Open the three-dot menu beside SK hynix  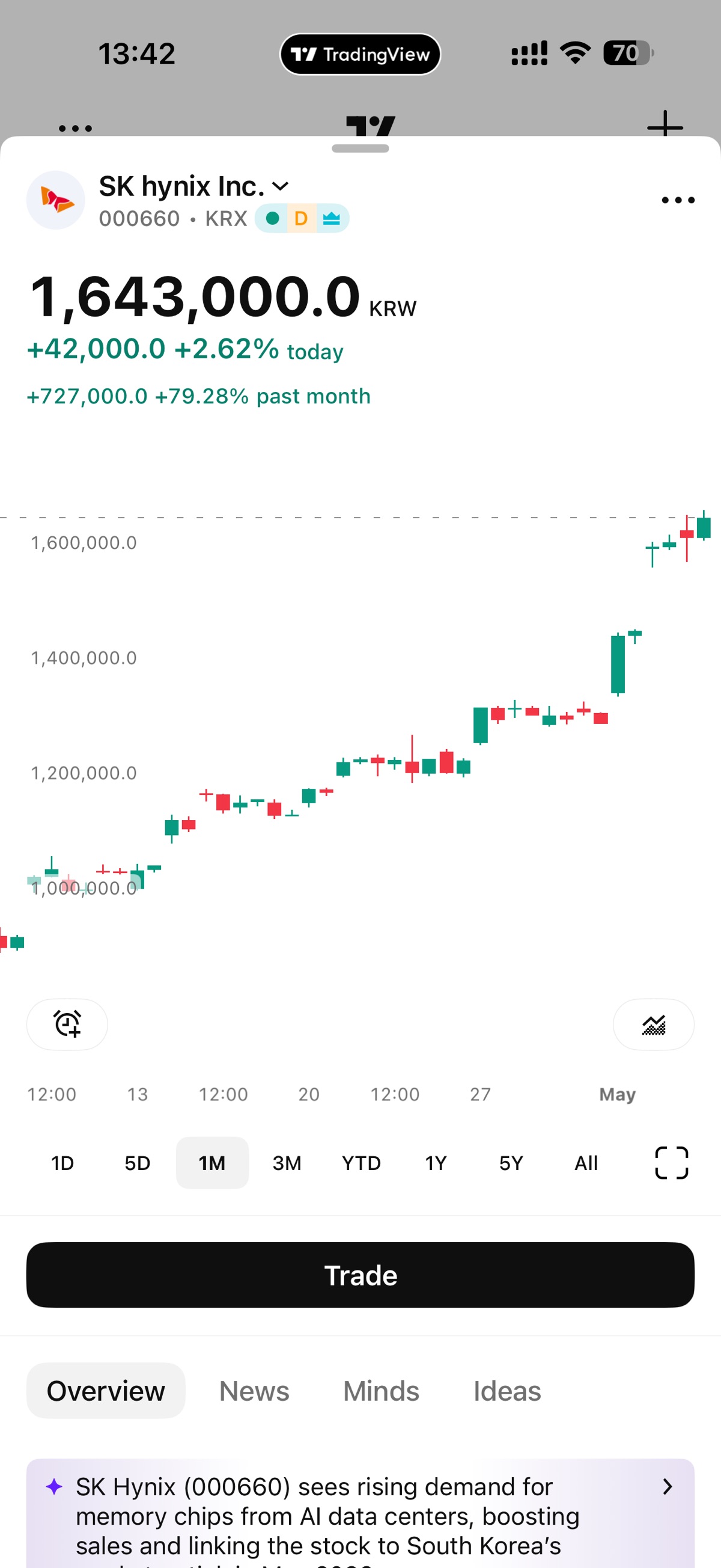pyautogui.click(x=678, y=200)
